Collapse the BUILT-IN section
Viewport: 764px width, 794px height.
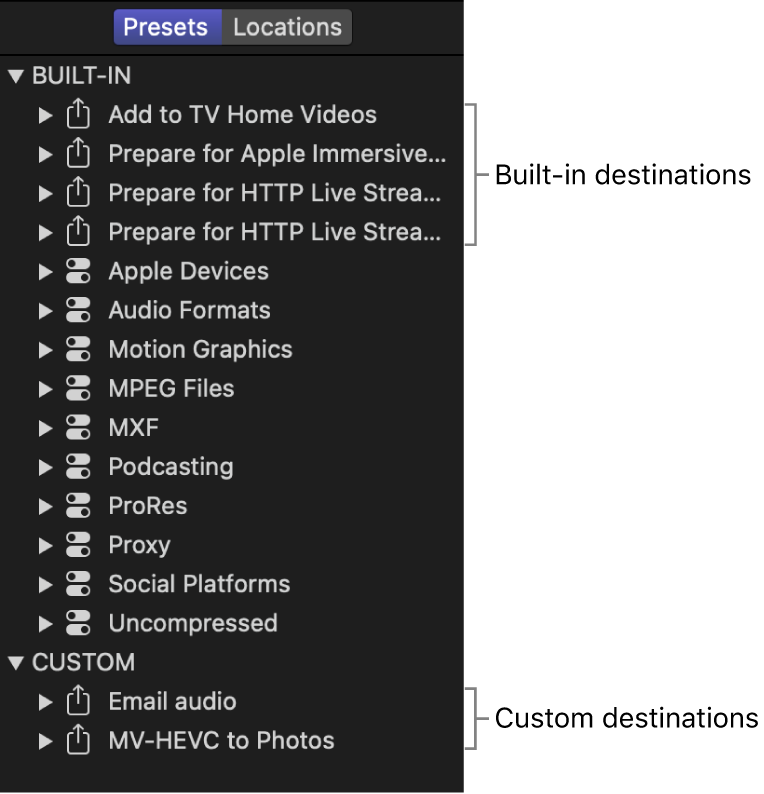click(15, 76)
